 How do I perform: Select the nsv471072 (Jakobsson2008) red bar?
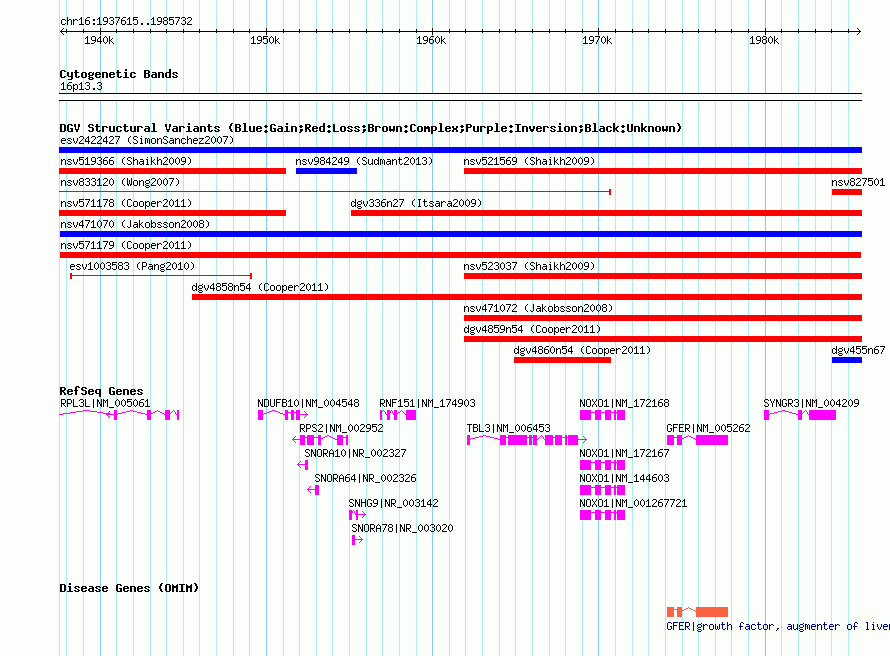pos(663,318)
